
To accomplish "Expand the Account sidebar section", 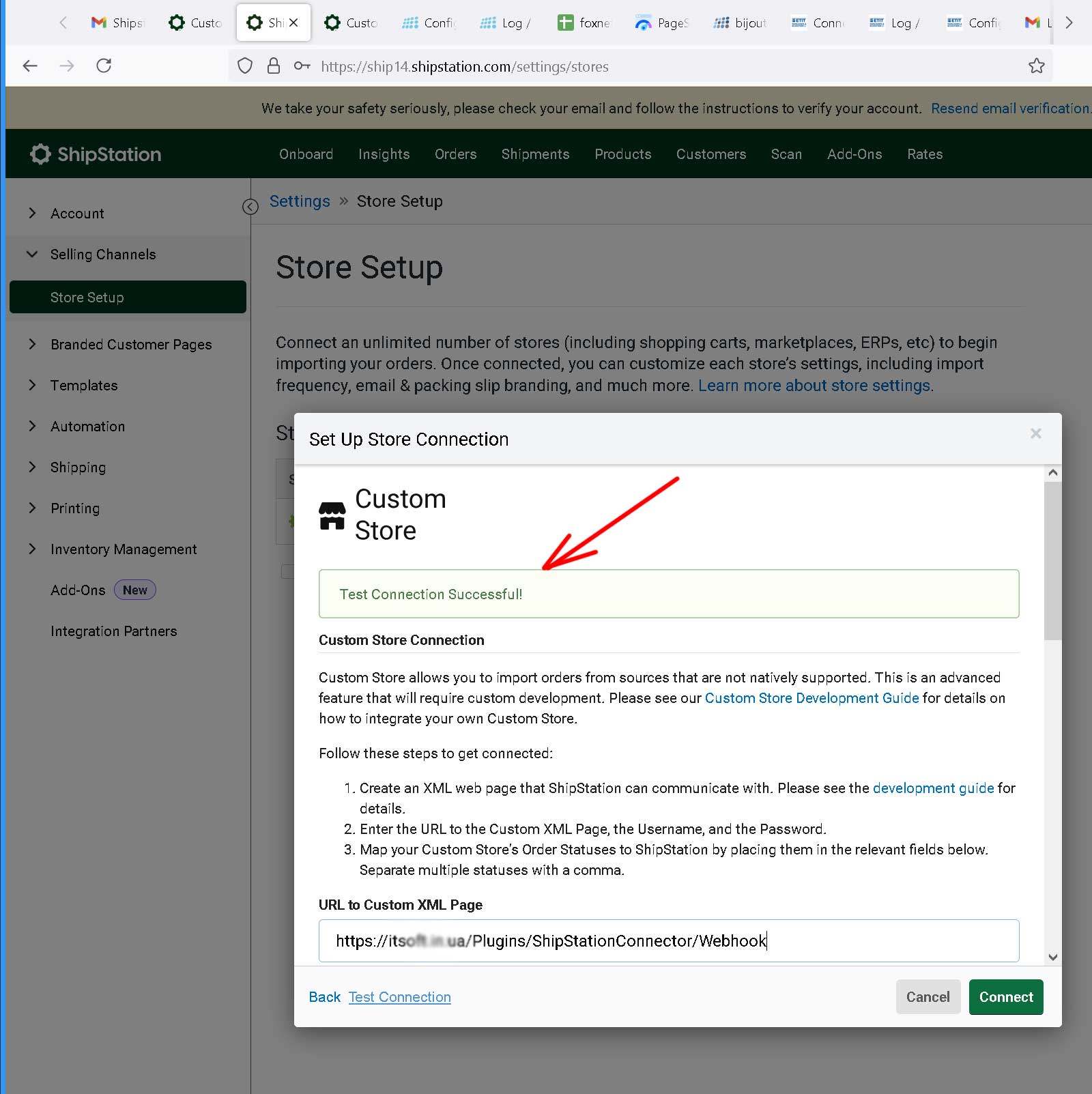I will [32, 213].
